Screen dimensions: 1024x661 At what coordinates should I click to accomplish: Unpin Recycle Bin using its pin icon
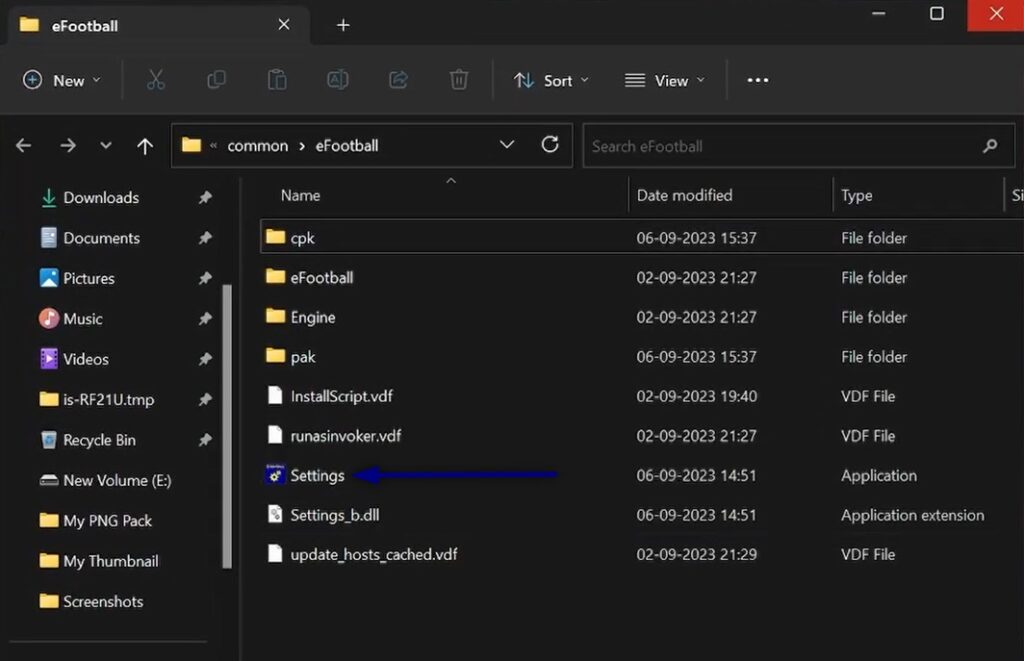(x=205, y=440)
